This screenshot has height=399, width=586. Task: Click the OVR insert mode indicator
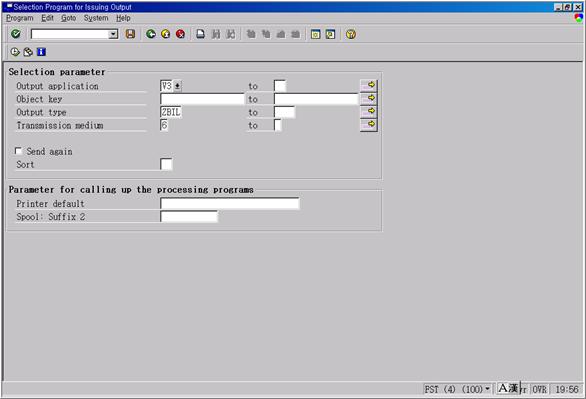pos(540,390)
